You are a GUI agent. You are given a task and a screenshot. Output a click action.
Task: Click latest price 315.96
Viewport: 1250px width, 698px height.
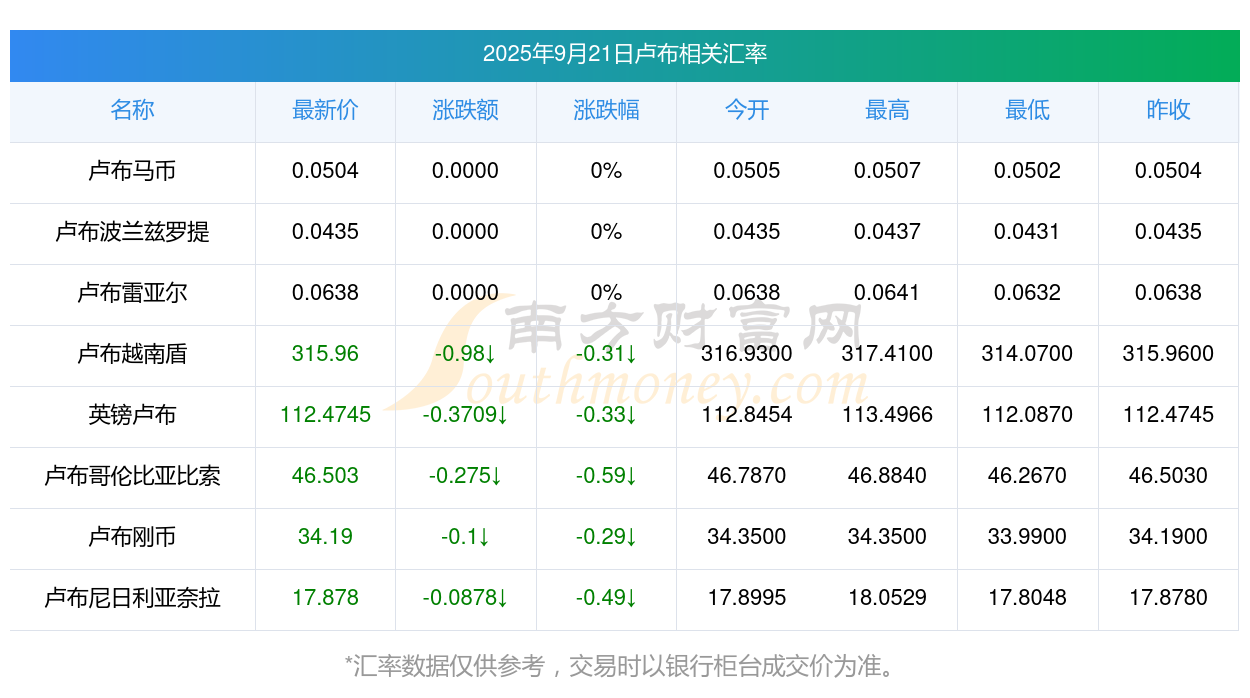325,354
